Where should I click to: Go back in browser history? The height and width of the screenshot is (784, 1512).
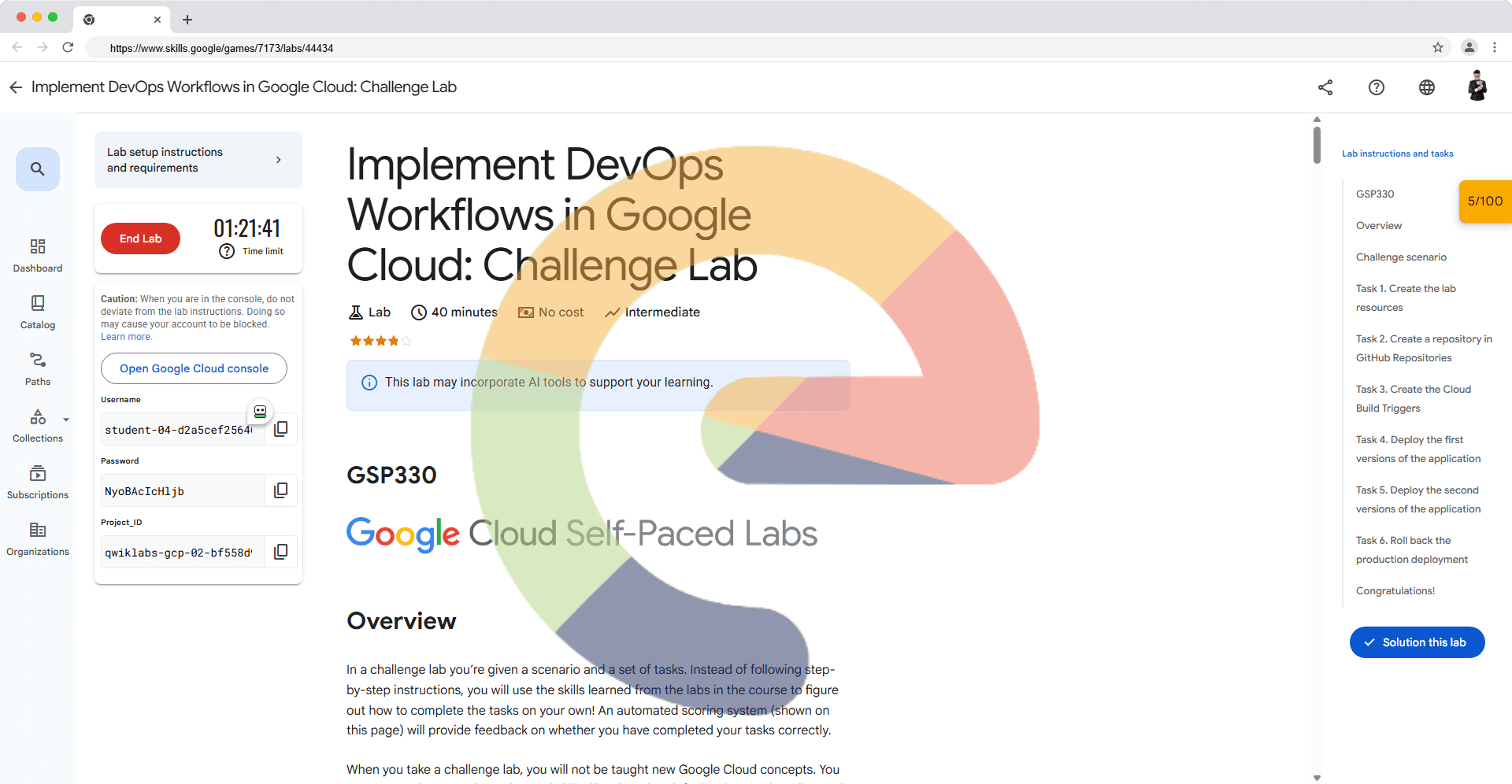point(17,47)
